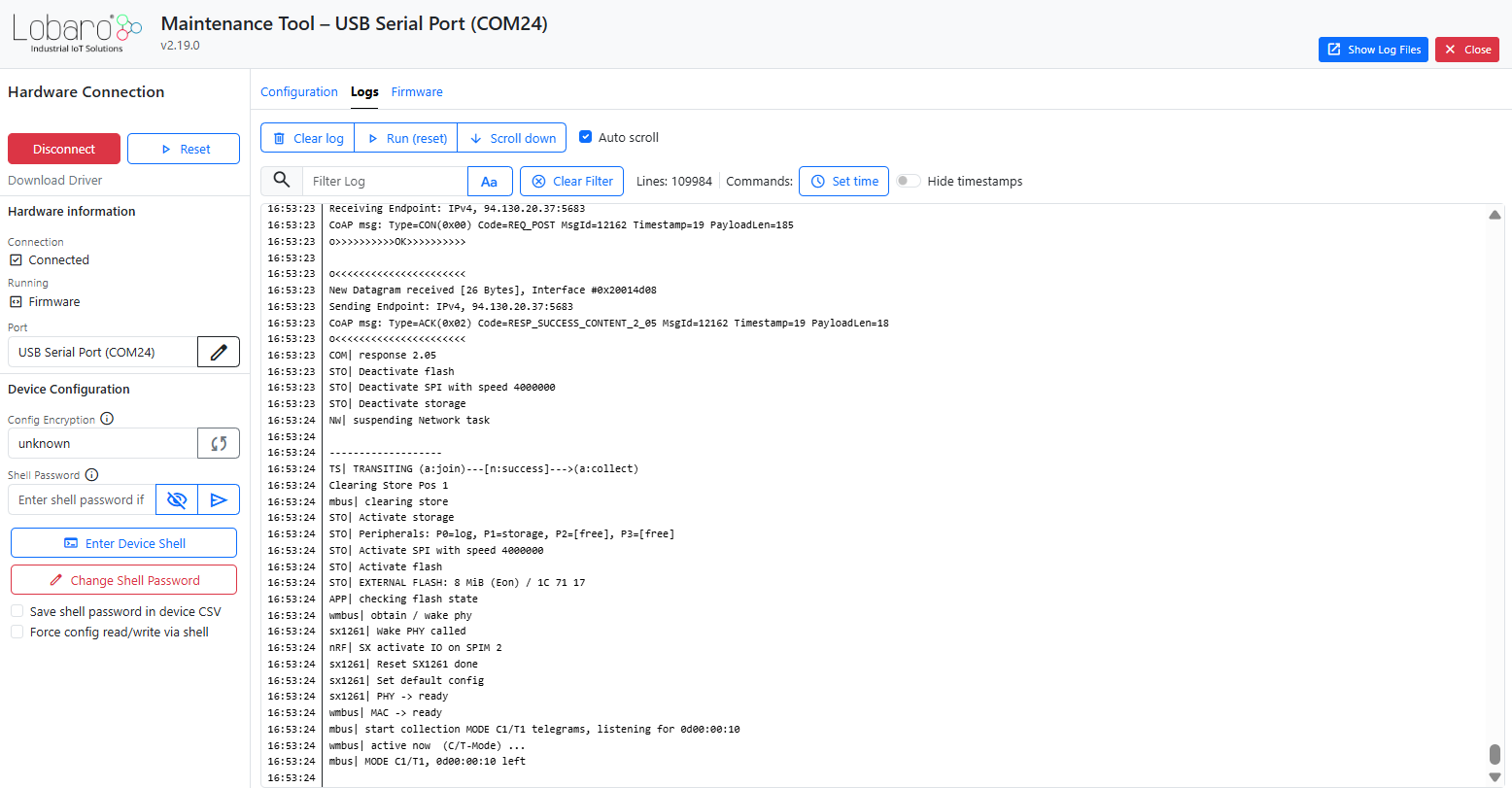
Task: Click Run (reset) button
Action: click(406, 138)
